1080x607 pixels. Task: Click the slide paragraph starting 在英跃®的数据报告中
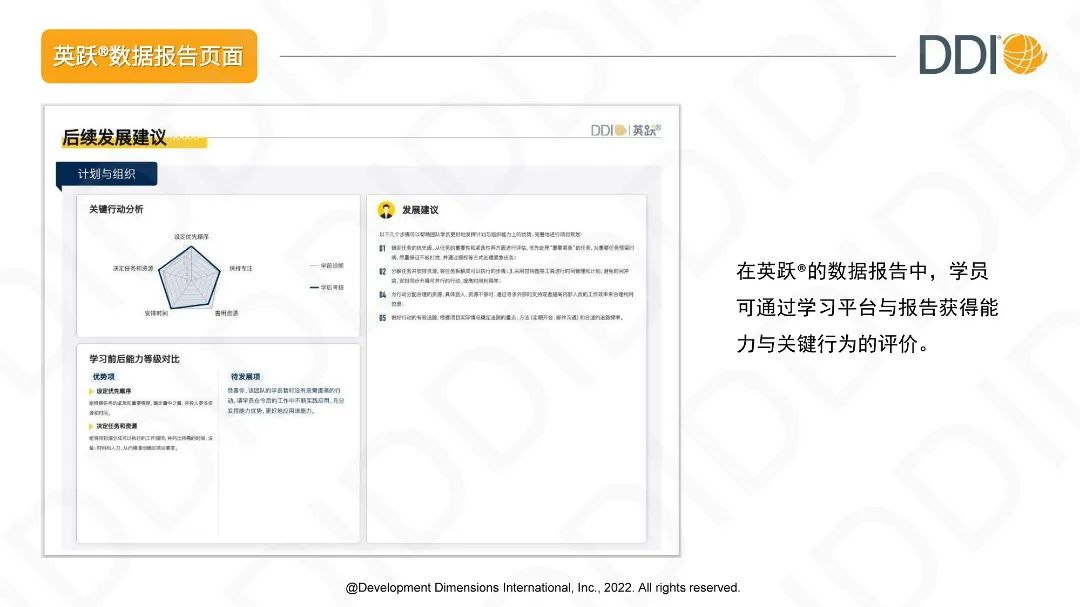point(867,307)
